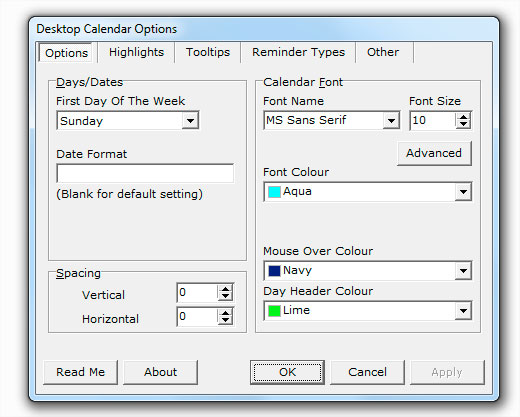Decrease Font Size with down arrow
520x417 pixels.
point(463,124)
